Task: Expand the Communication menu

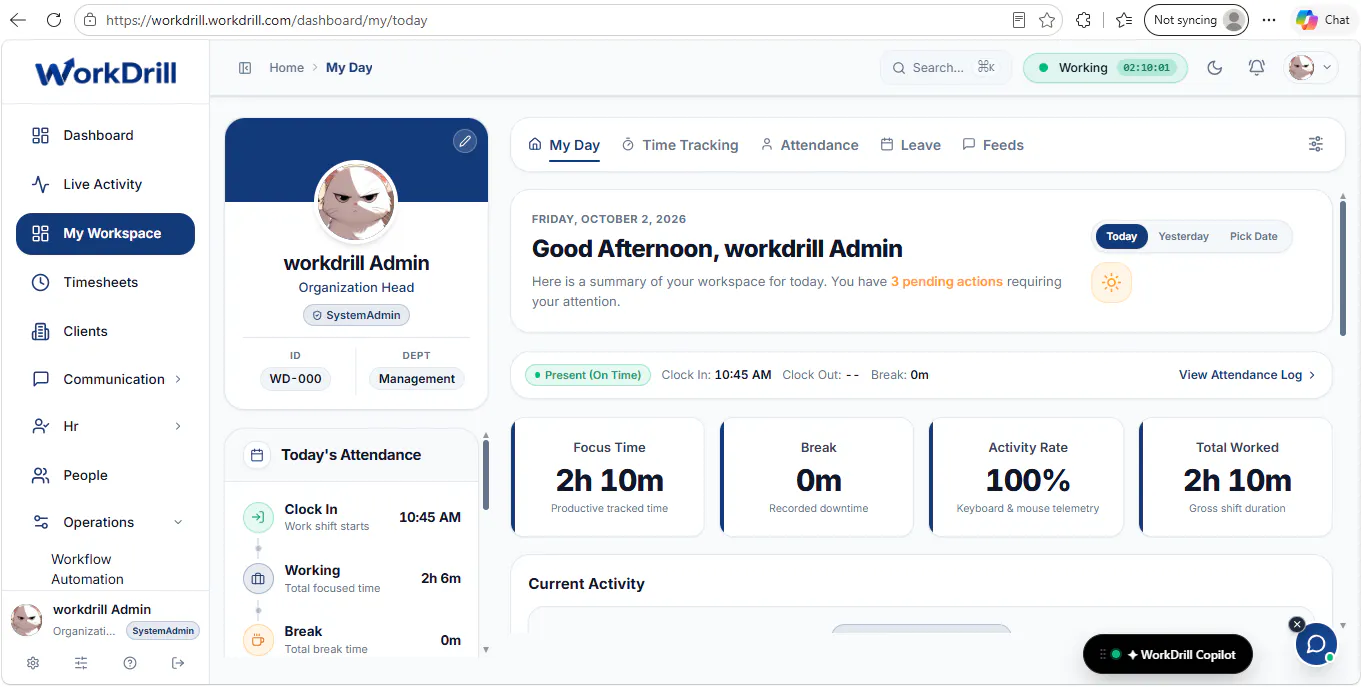Action: click(105, 379)
